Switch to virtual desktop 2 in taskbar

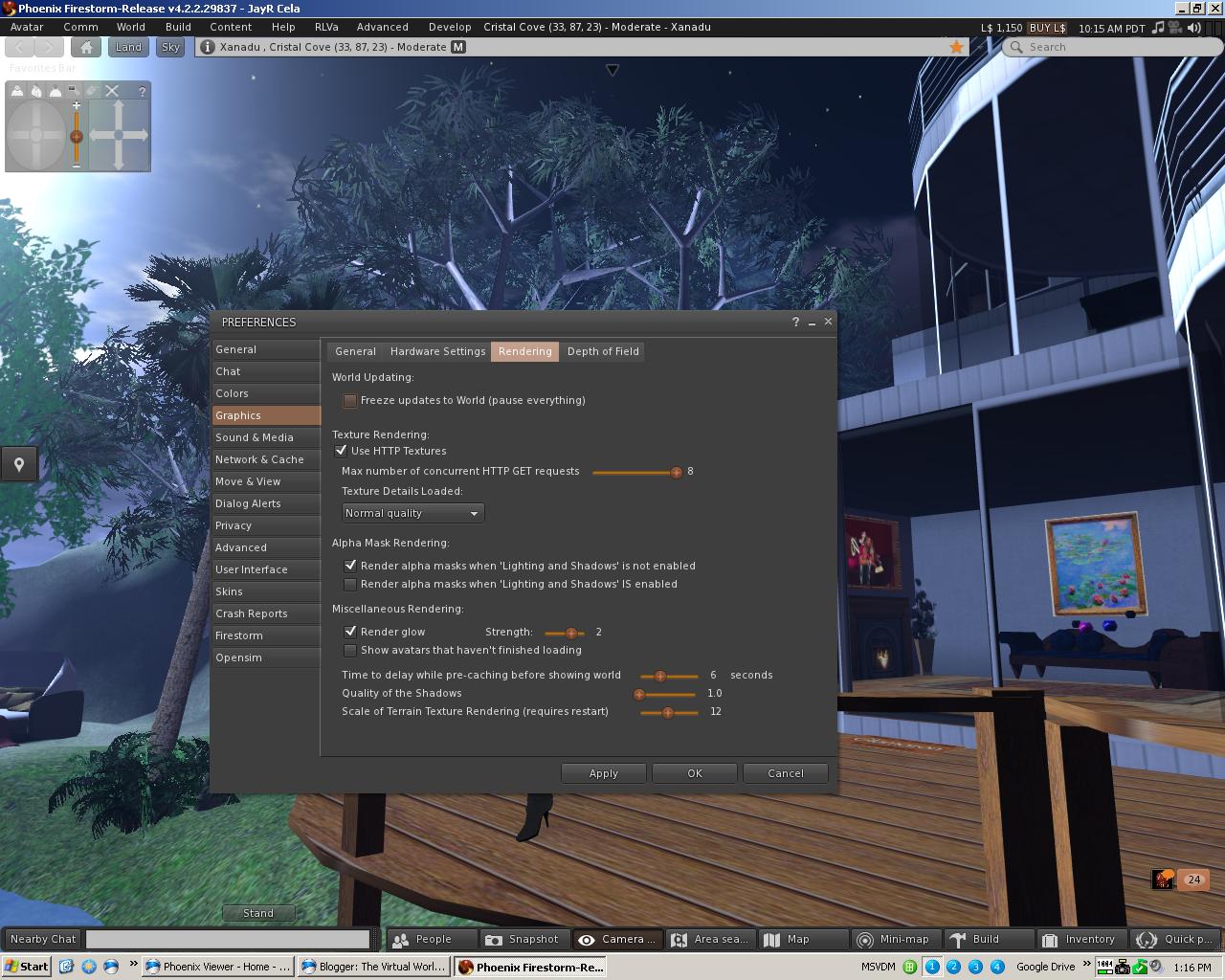click(x=954, y=967)
